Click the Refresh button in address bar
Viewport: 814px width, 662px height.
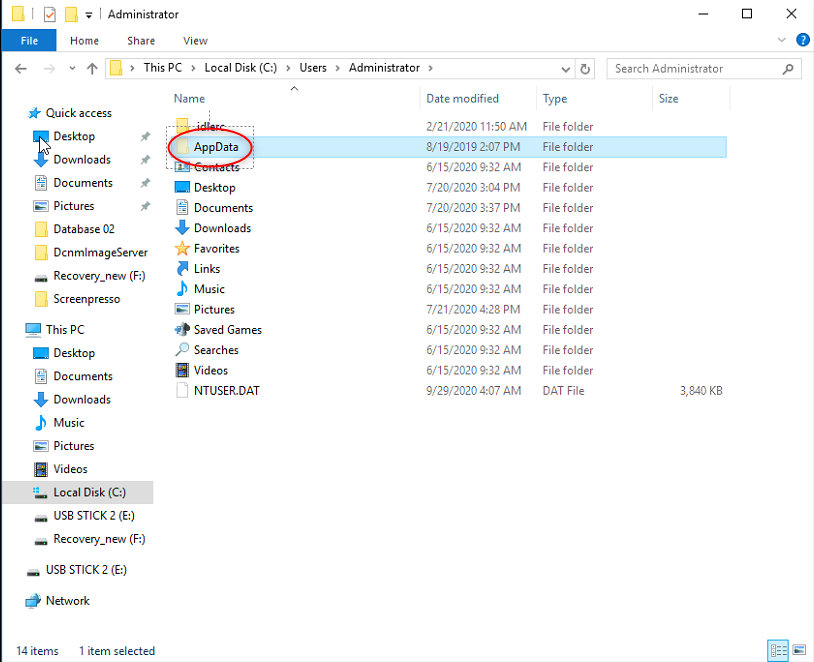coord(586,69)
